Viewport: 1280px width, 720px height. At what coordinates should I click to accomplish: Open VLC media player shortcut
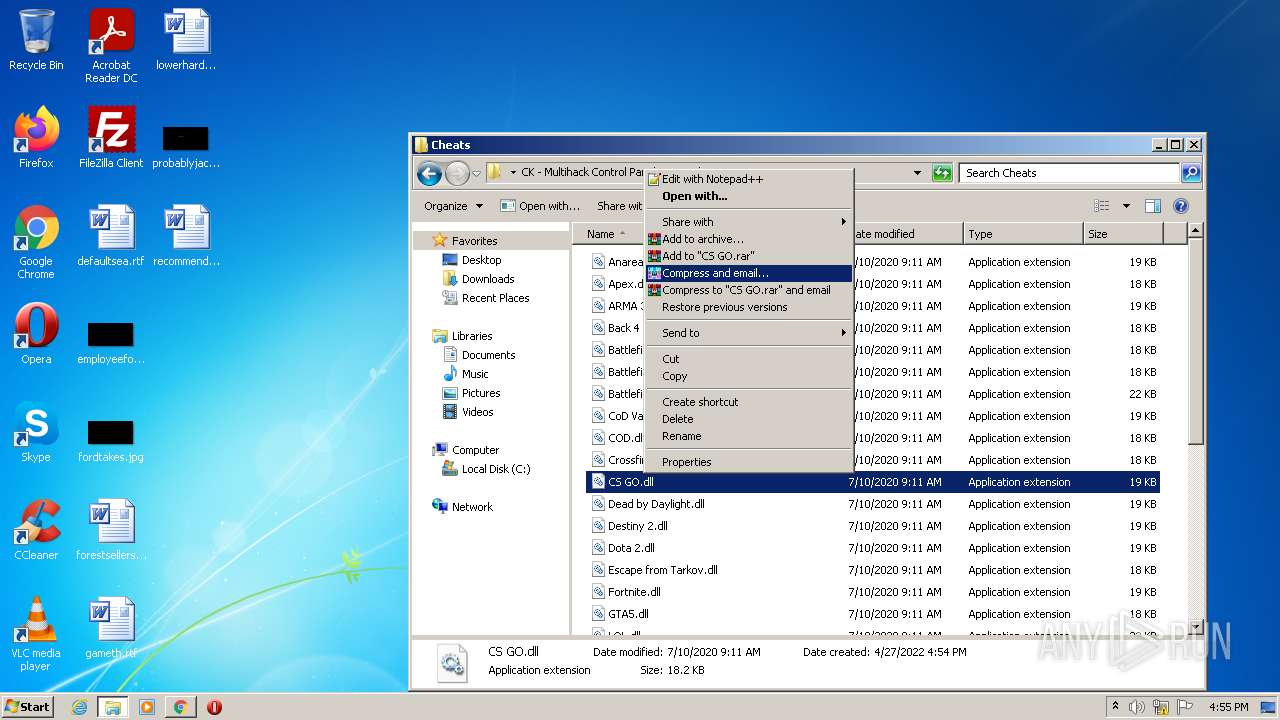(x=36, y=634)
